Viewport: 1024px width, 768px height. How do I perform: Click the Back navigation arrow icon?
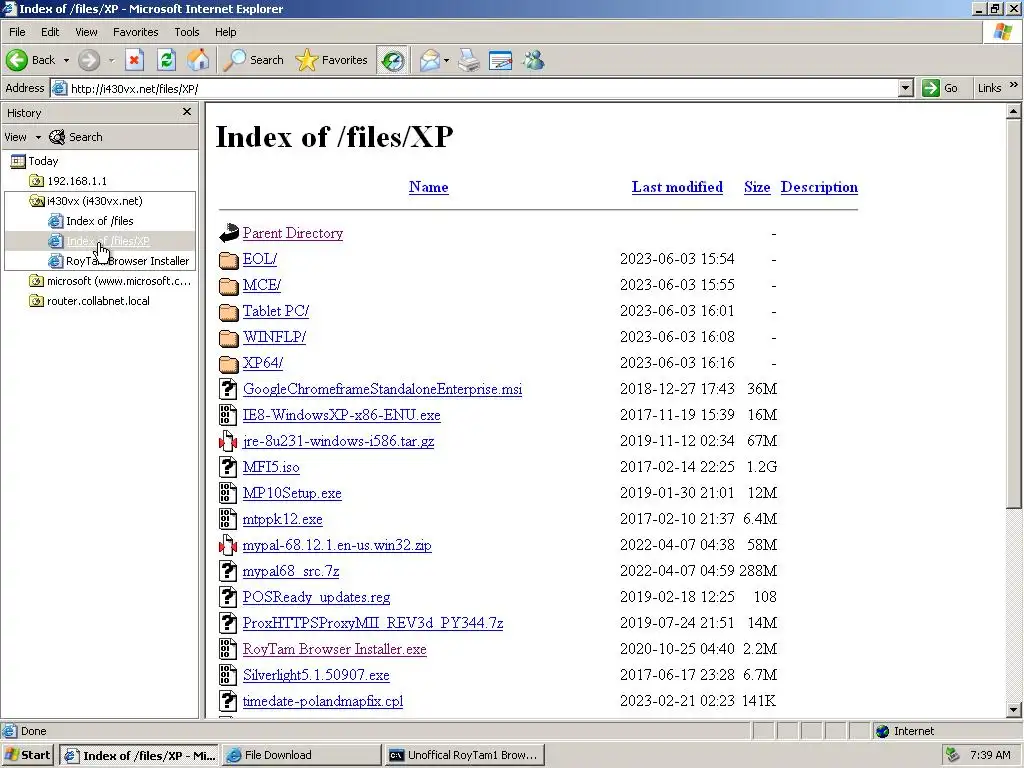pos(17,60)
